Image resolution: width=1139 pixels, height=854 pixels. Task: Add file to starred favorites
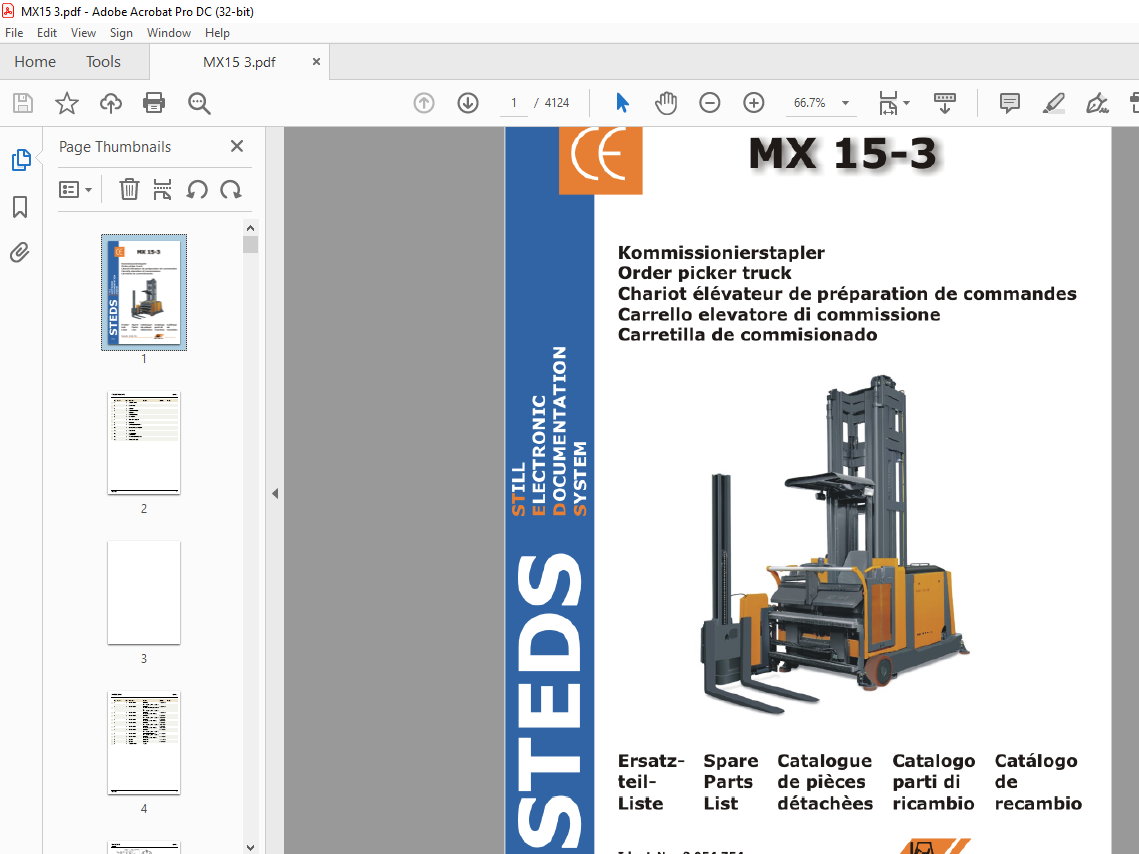pyautogui.click(x=67, y=103)
